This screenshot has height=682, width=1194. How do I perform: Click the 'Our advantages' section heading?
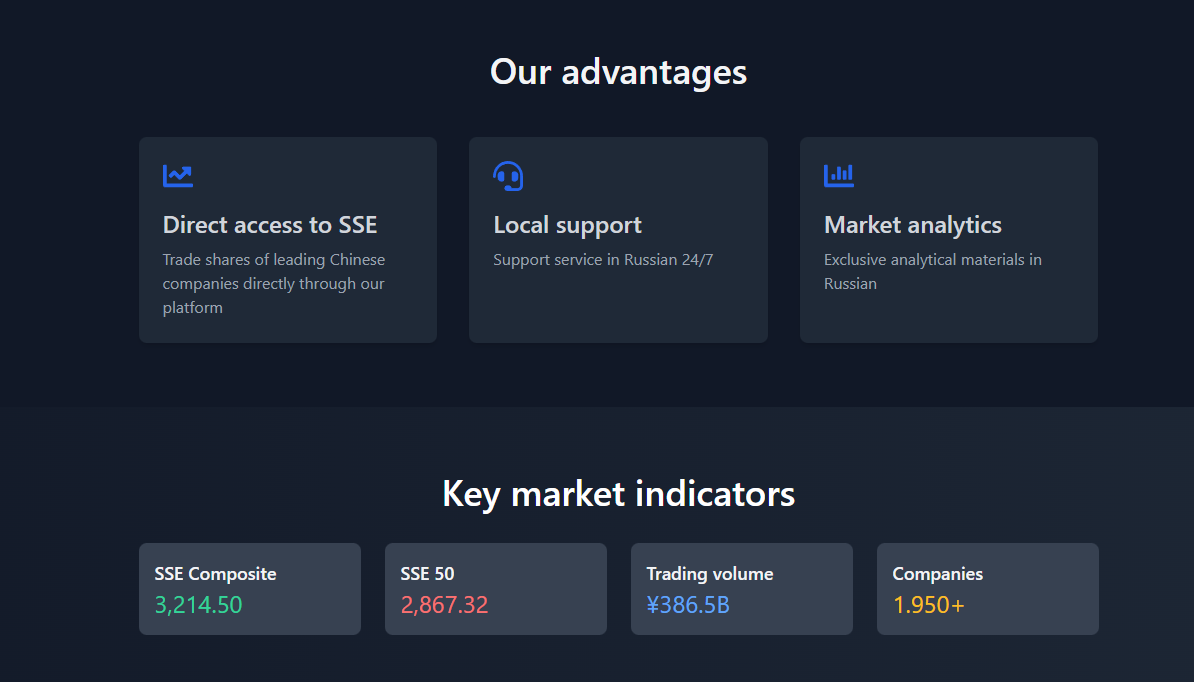(x=618, y=72)
